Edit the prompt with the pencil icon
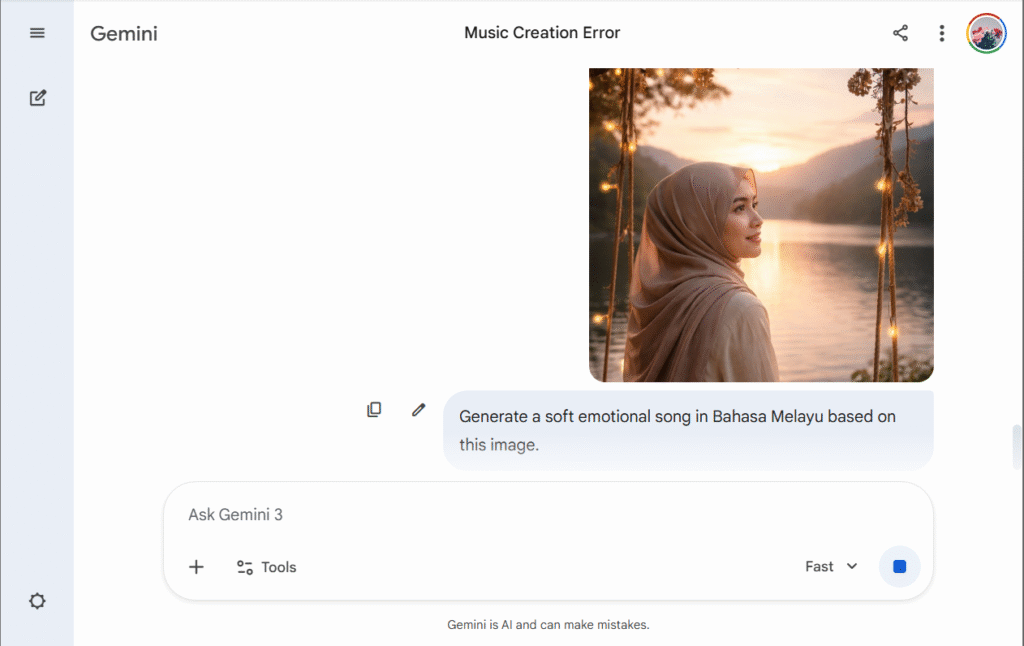 click(x=419, y=409)
